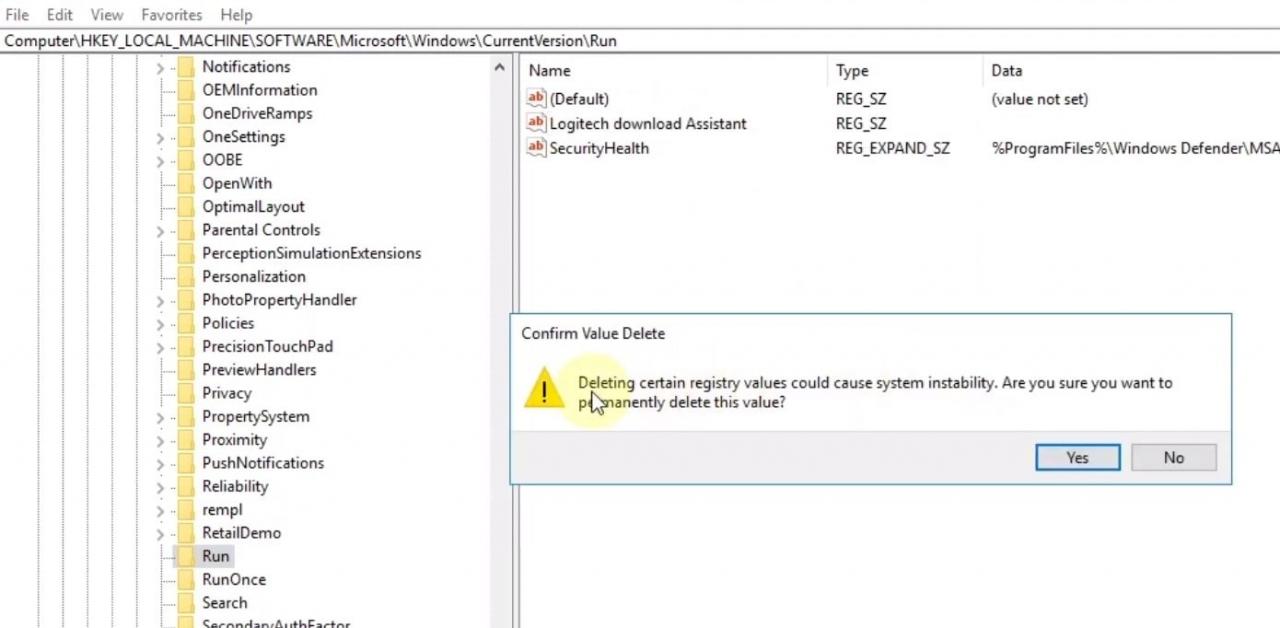Viewport: 1280px width, 628px height.
Task: Click the PushNotifications folder icon
Action: 186,463
